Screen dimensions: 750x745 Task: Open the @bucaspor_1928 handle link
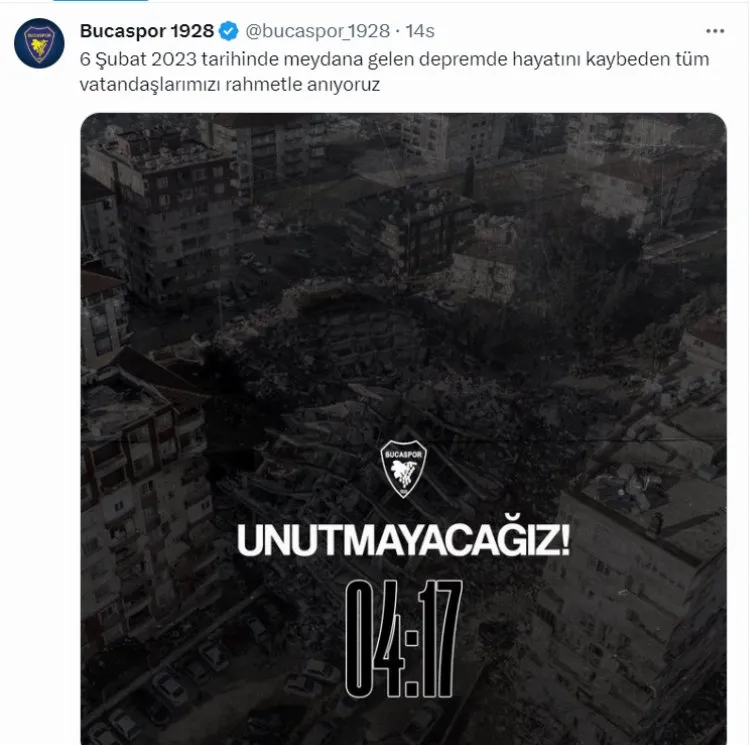[x=318, y=31]
